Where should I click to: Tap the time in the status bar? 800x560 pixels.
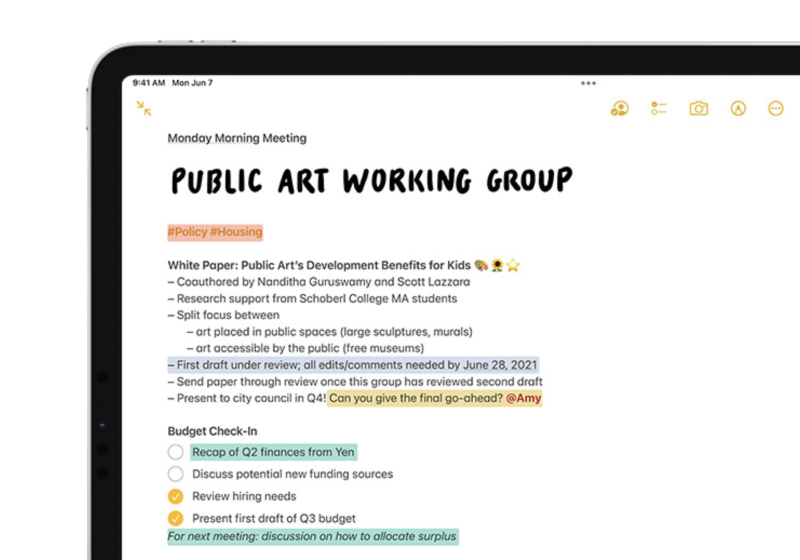[x=148, y=83]
